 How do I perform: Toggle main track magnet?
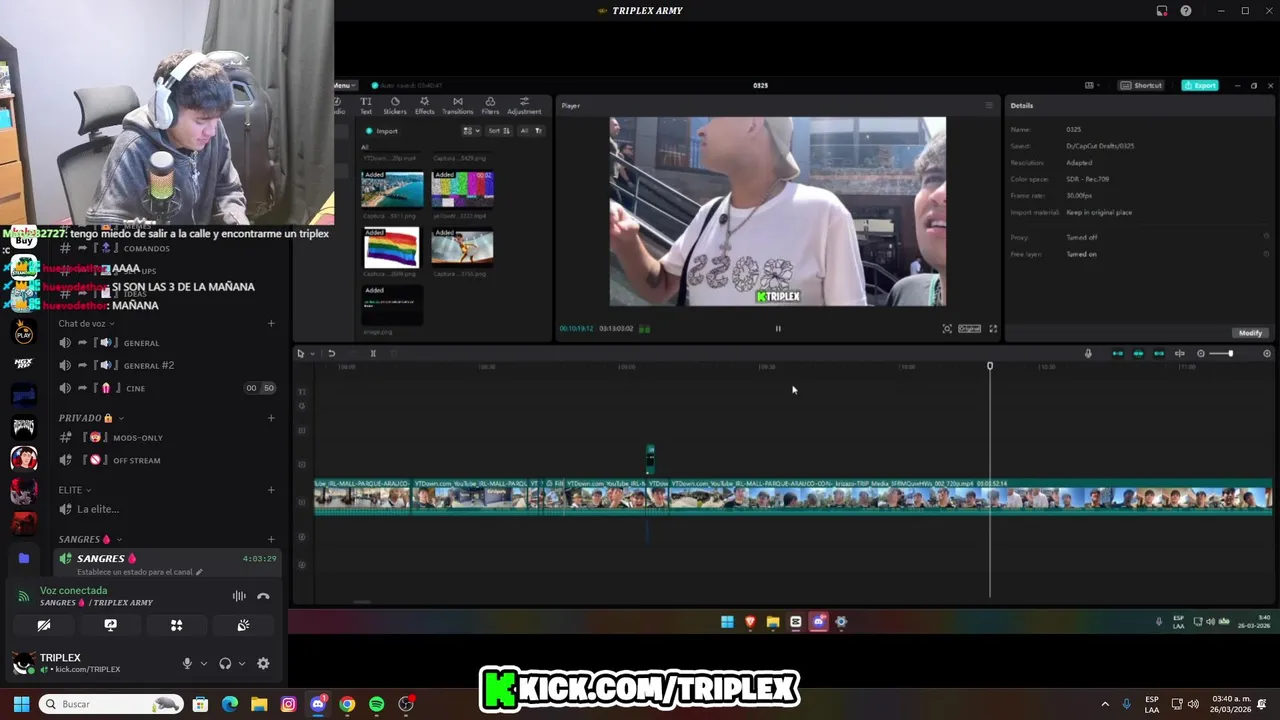(1117, 353)
